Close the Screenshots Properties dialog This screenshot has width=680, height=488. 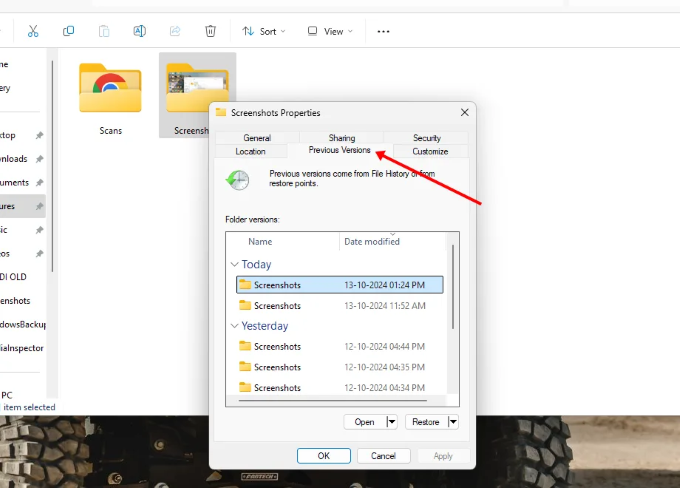pos(464,112)
